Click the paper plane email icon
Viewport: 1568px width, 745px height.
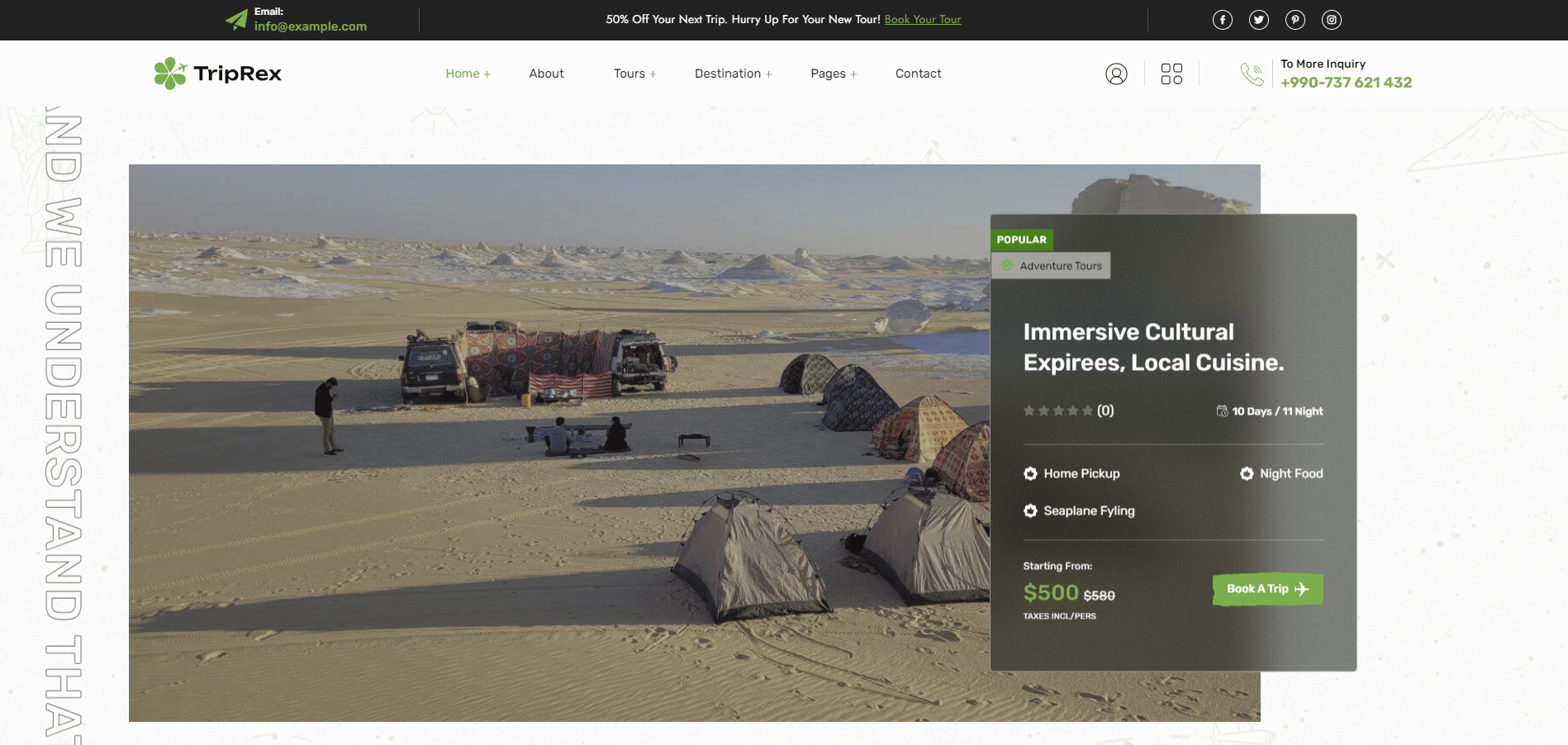point(236,19)
